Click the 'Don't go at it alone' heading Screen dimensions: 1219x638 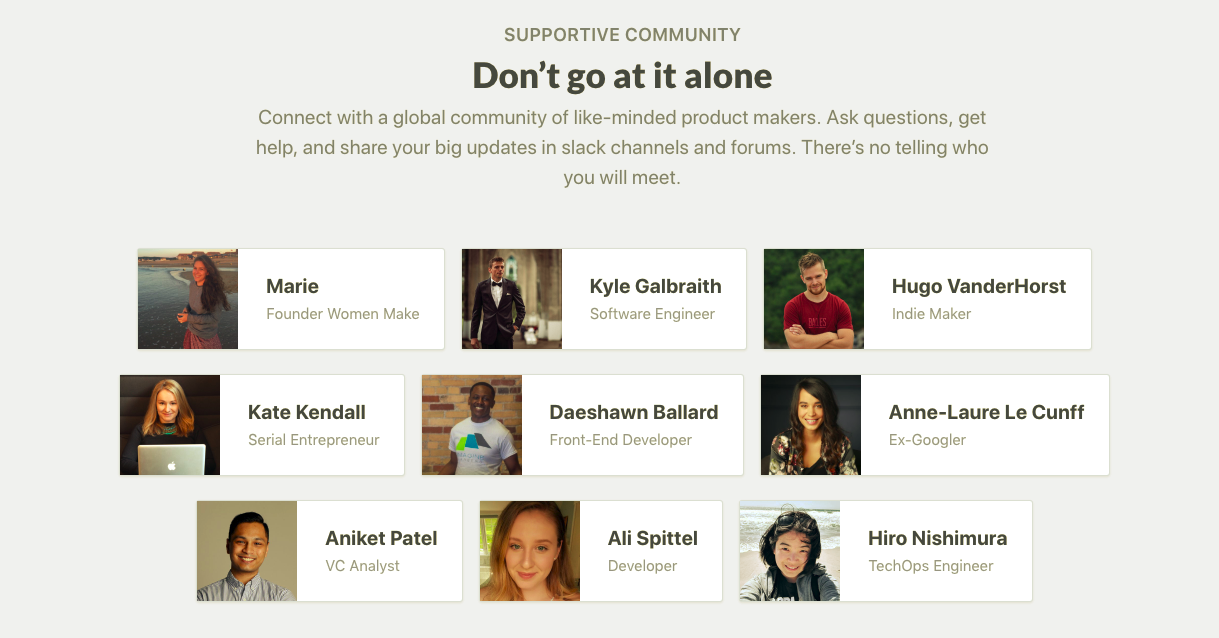coord(622,76)
